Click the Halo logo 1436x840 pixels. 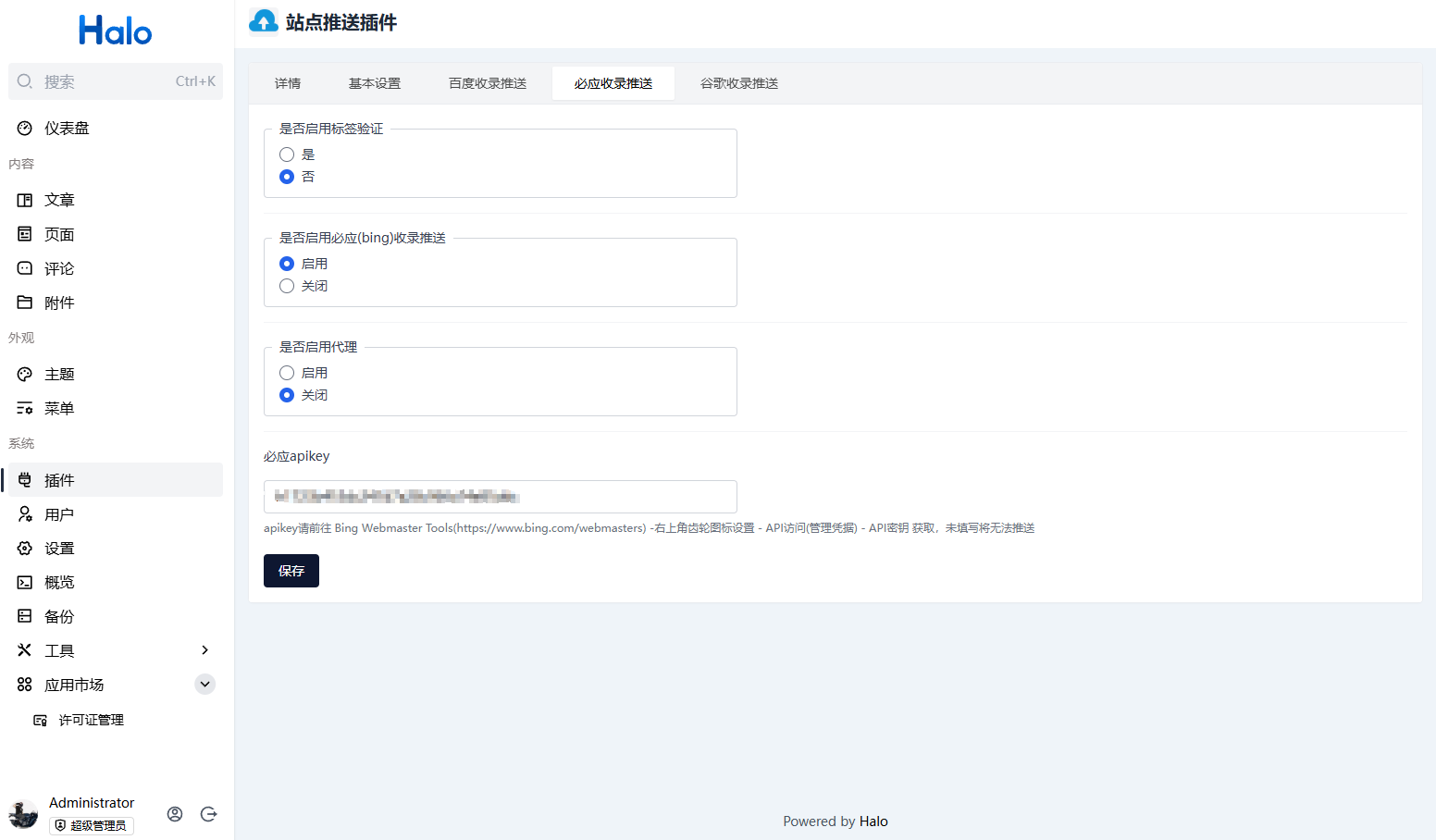(115, 31)
